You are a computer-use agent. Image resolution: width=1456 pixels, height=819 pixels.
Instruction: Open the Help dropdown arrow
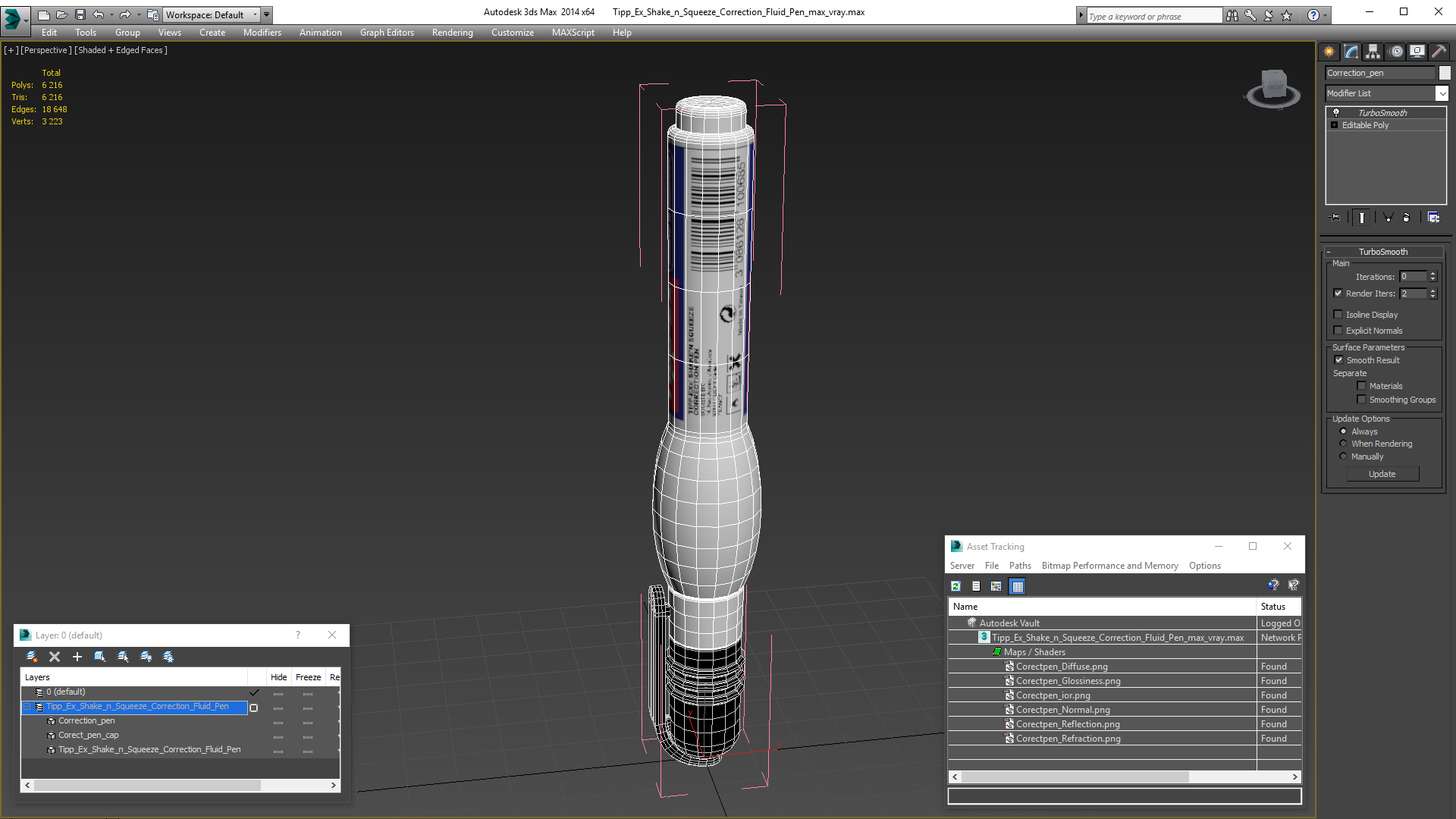[1325, 15]
